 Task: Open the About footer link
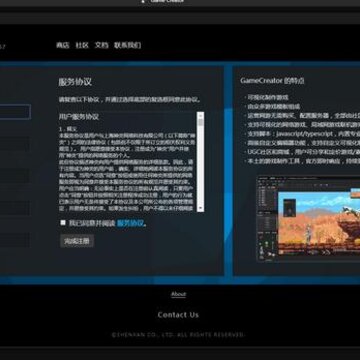[x=178, y=294]
